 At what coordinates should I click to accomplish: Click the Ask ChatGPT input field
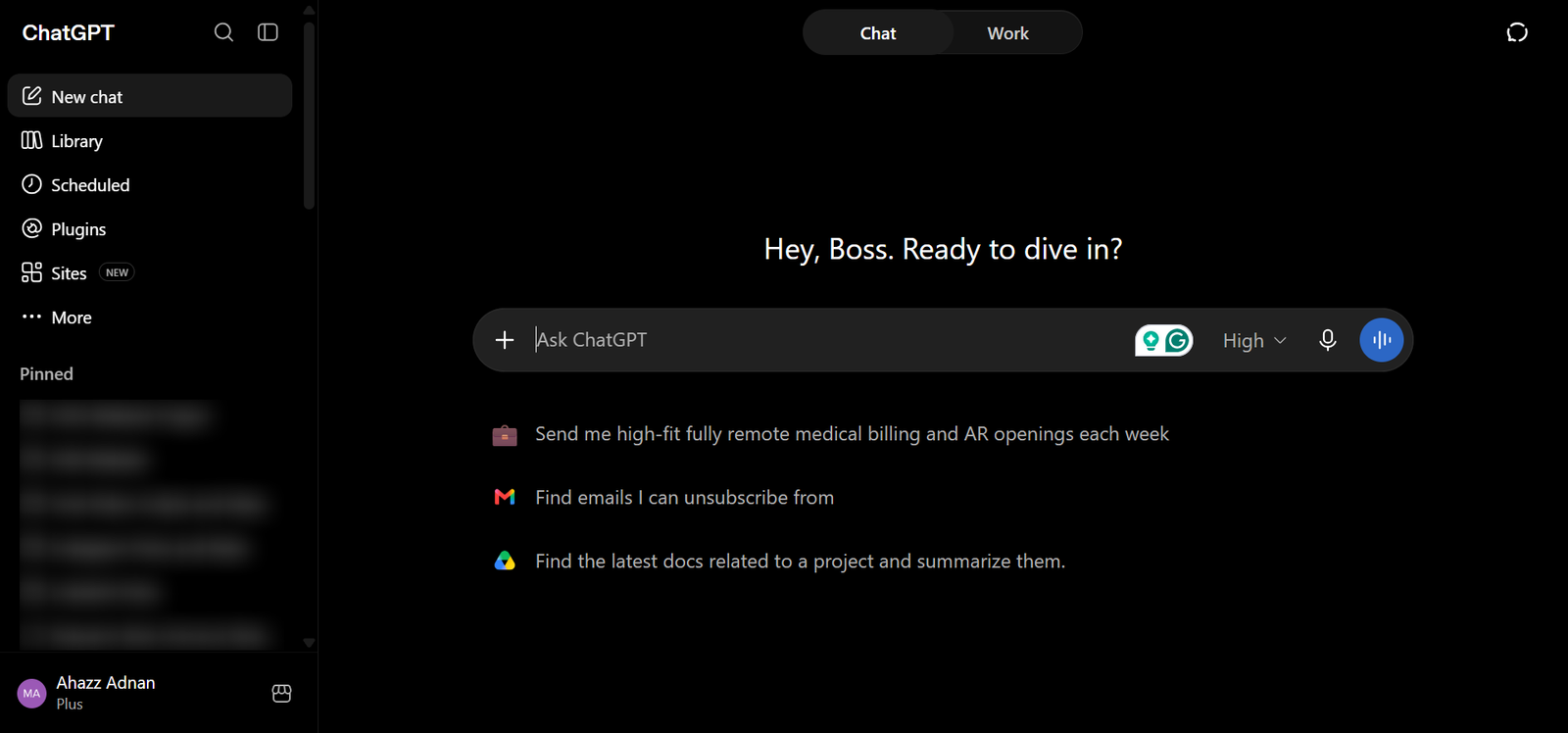(828, 340)
